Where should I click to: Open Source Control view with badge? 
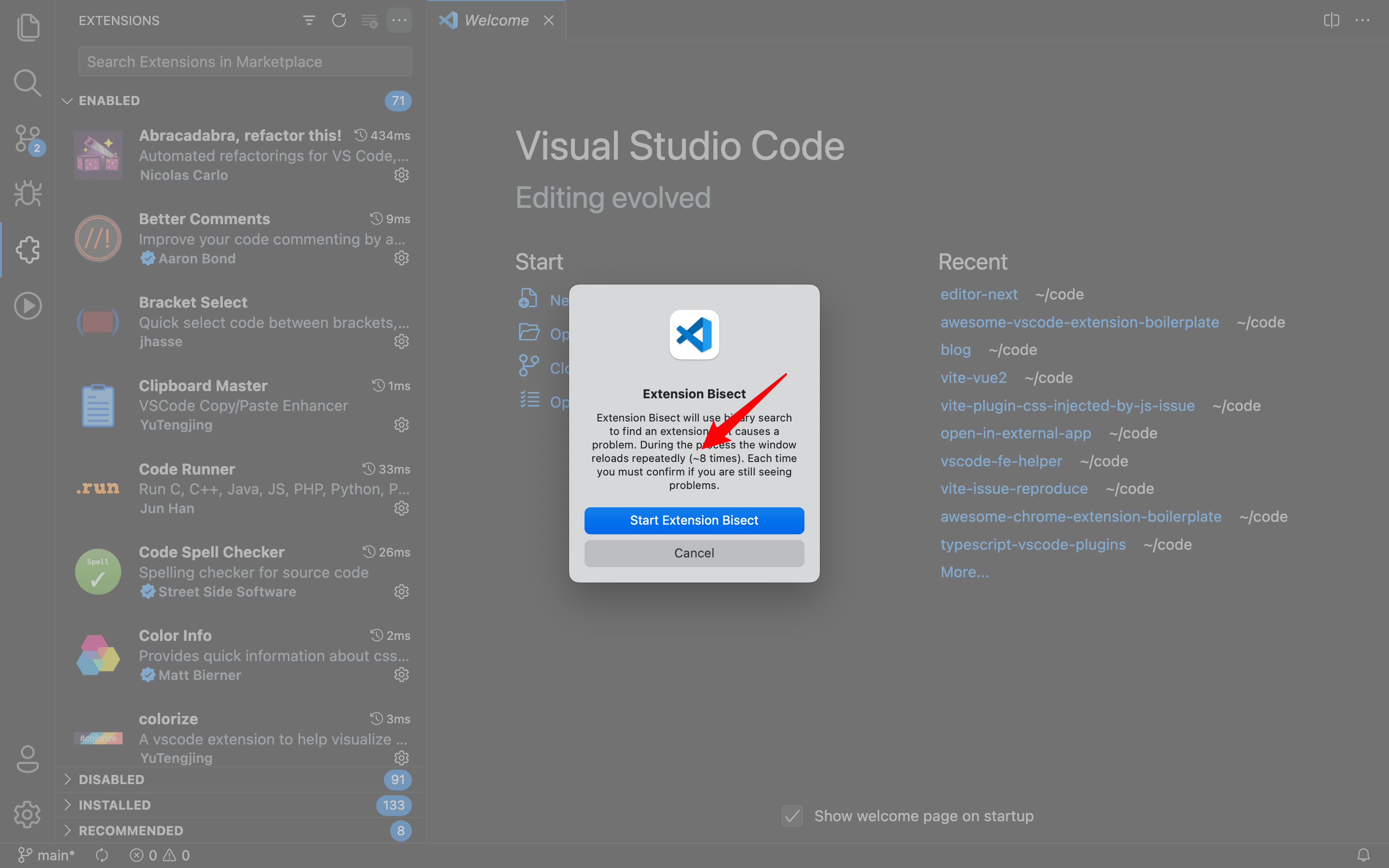27,139
